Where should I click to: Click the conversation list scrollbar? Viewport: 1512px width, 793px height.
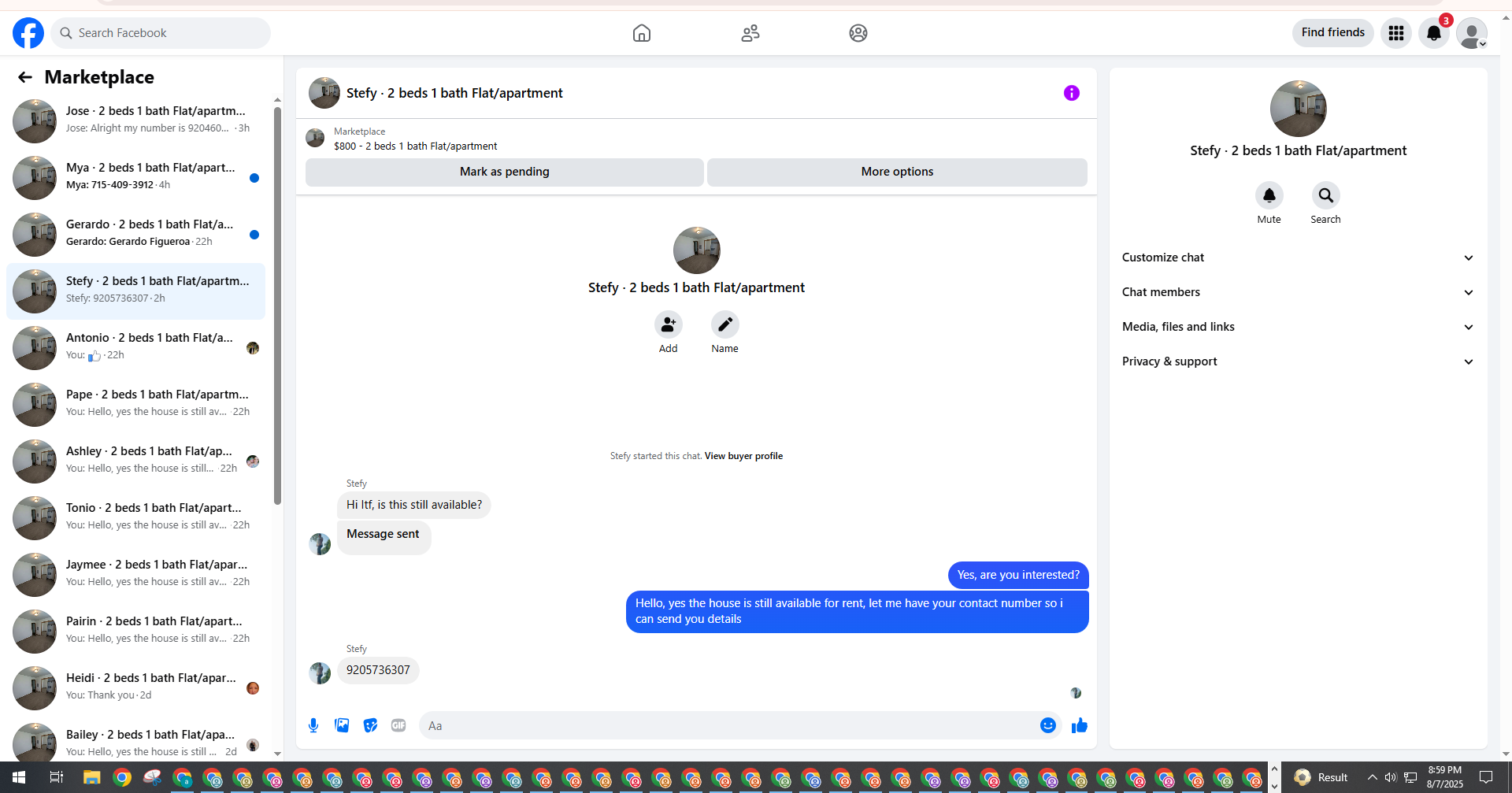tap(277, 306)
